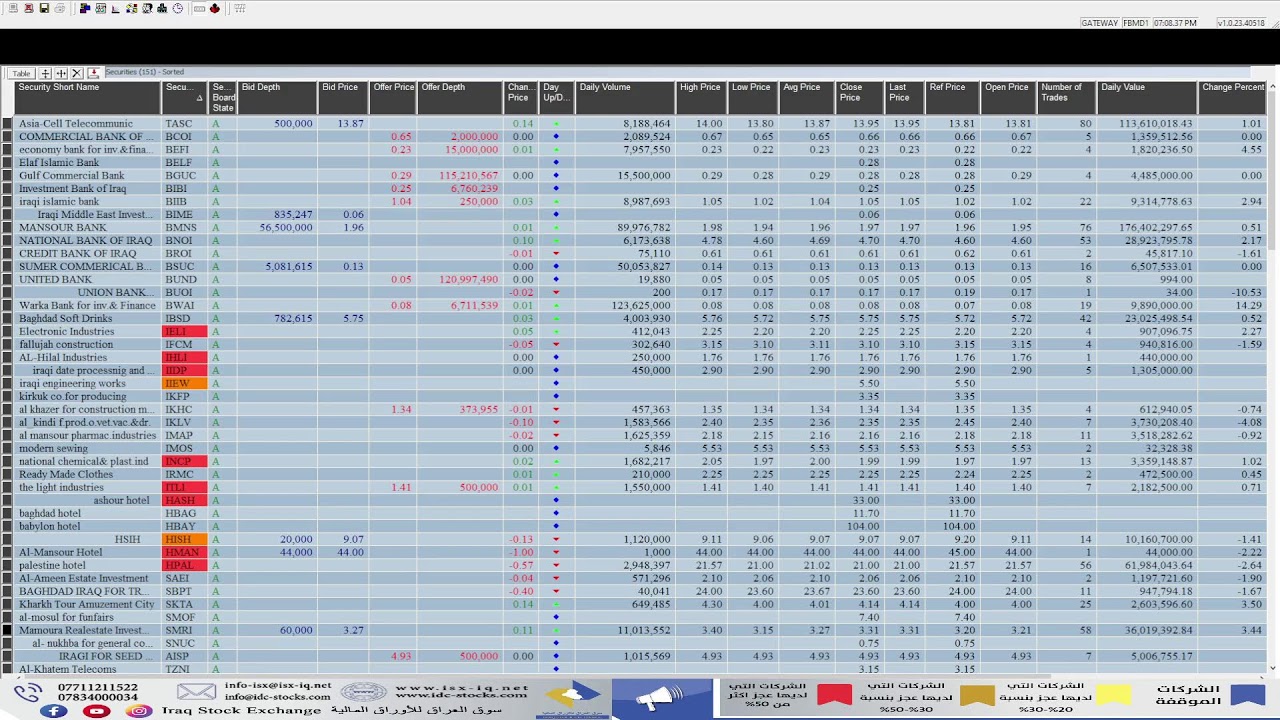
Task: Click the red-and-black figure icon in the toolbar
Action: click(x=215, y=8)
